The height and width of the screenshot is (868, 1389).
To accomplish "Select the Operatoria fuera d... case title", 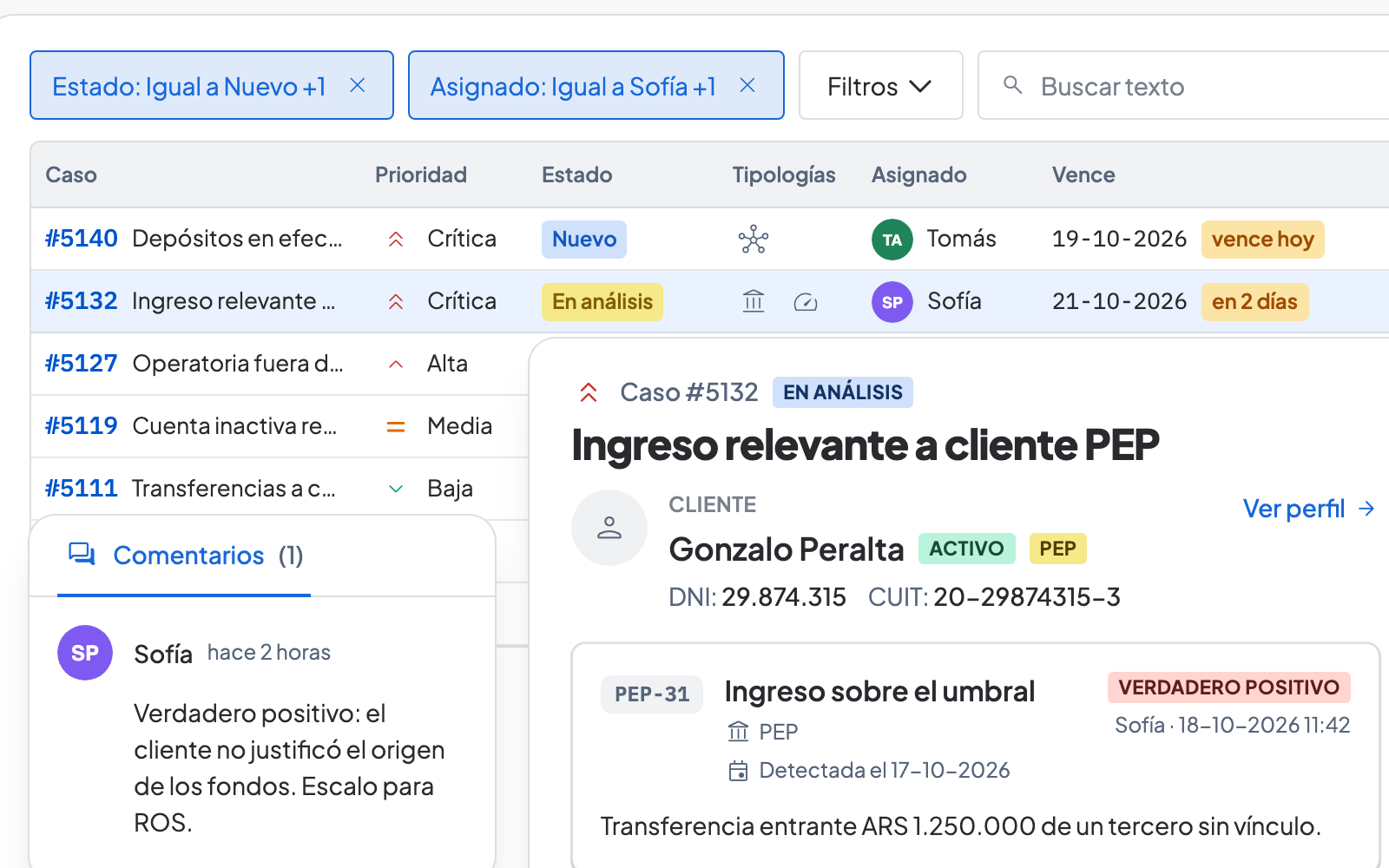I will (238, 364).
